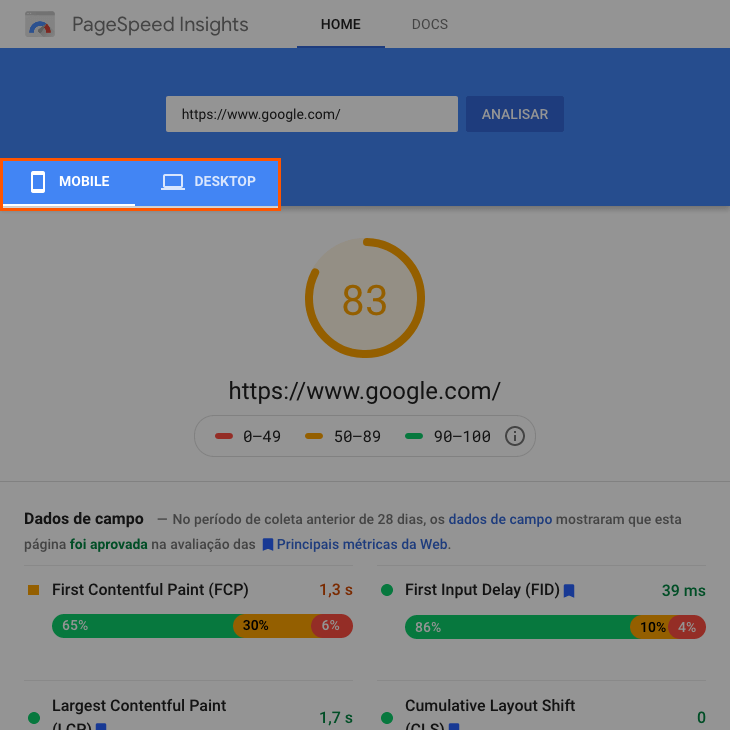Click the green circle CLS indicator
Viewport: 730px width, 730px height.
(x=387, y=718)
